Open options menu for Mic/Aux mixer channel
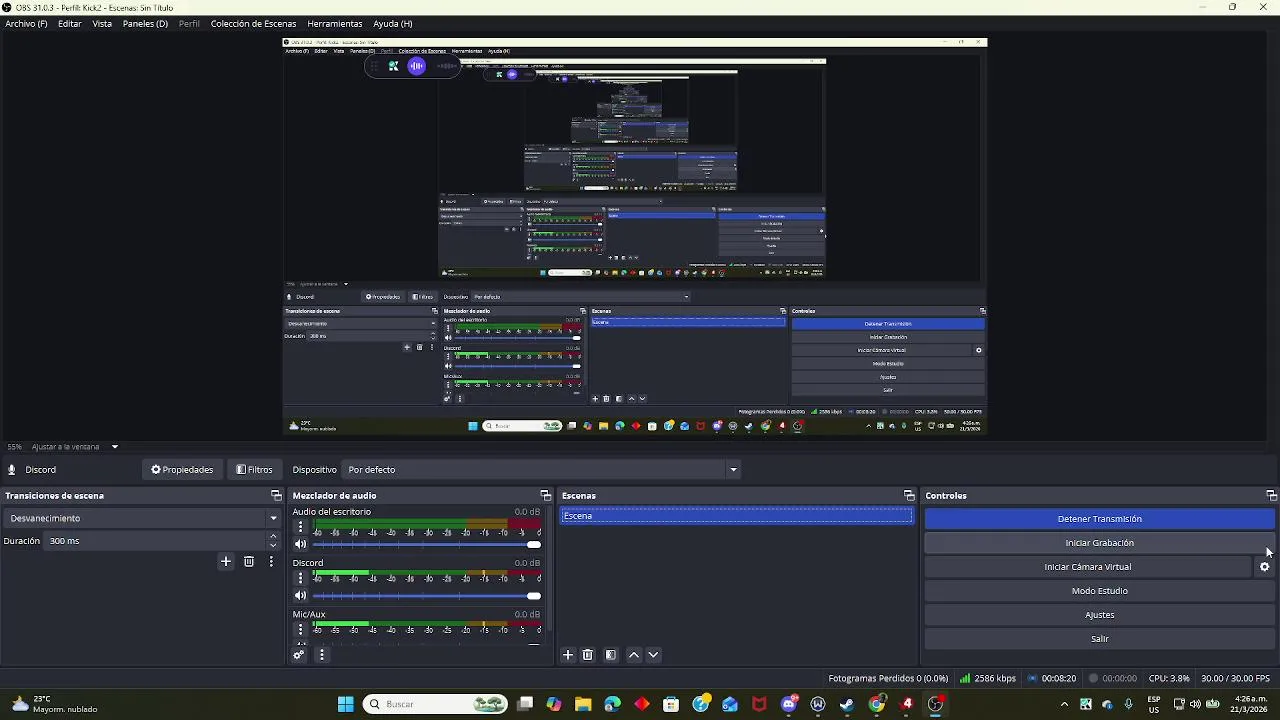Viewport: 1280px width, 720px height. pos(300,629)
